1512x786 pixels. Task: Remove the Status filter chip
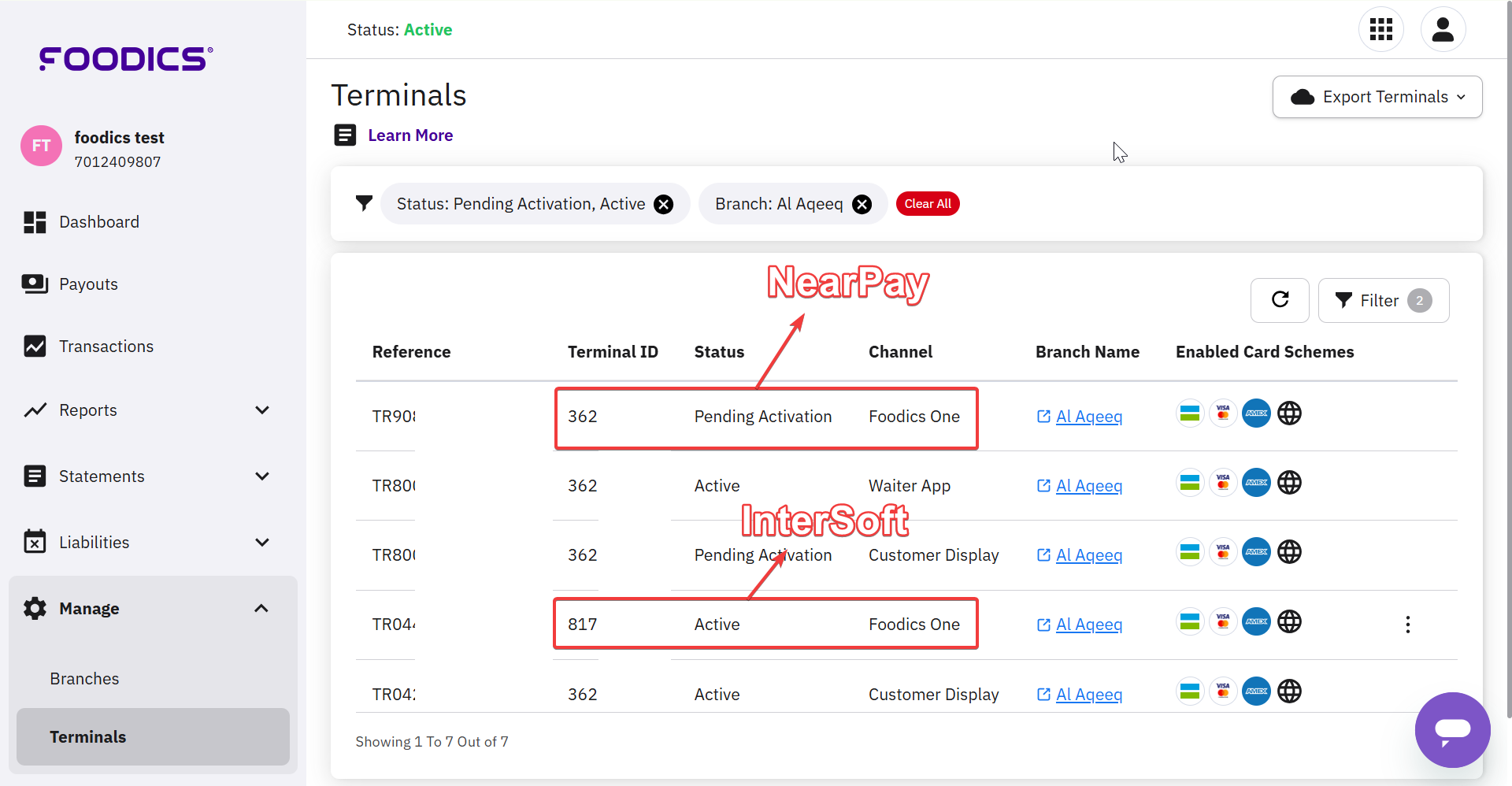664,205
